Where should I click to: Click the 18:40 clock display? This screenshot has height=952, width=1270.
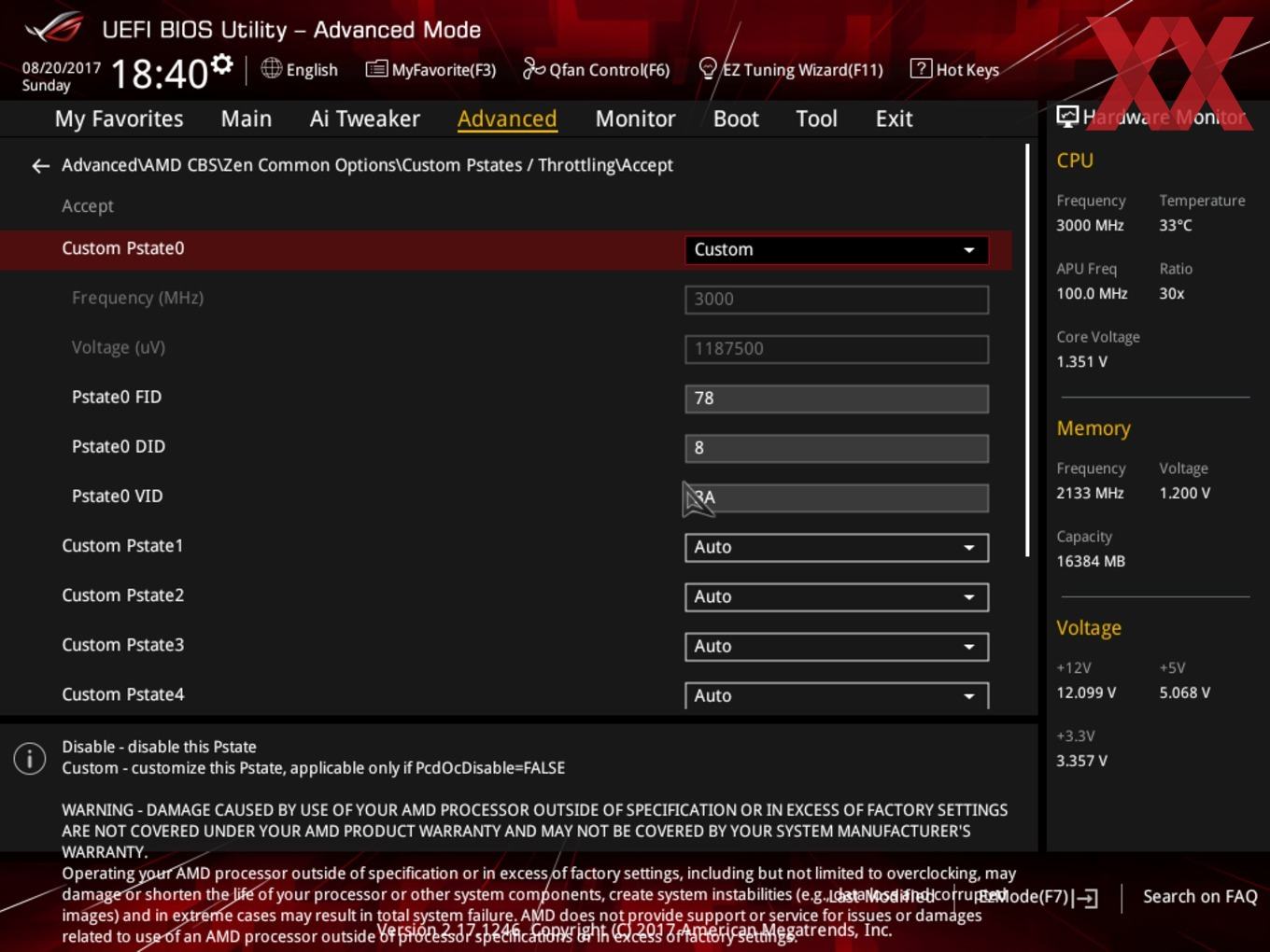tap(160, 74)
